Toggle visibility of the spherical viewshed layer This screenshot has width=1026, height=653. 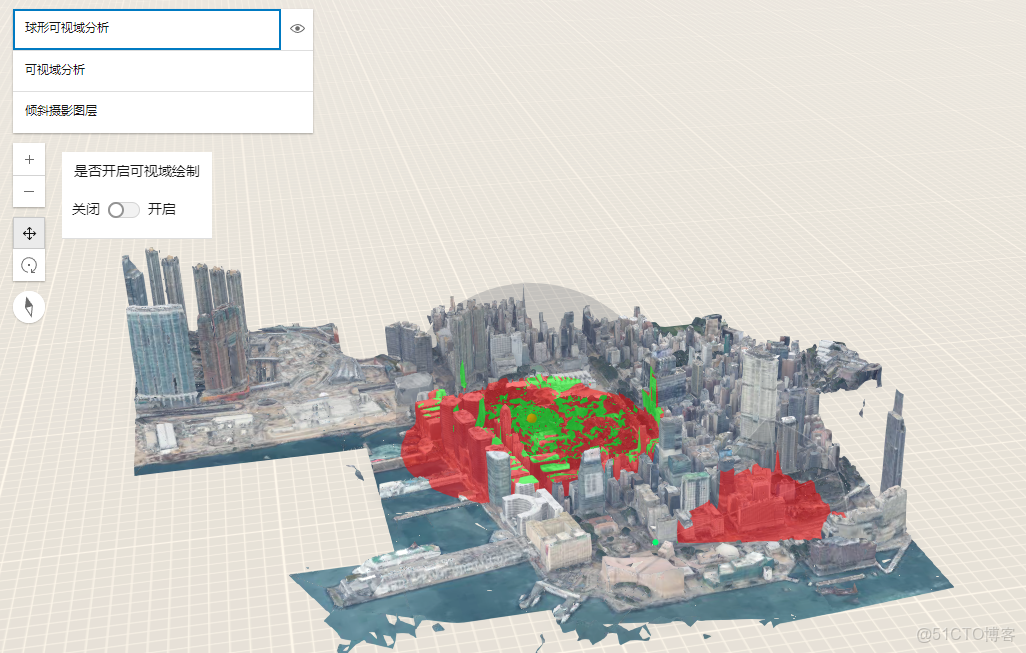click(297, 29)
